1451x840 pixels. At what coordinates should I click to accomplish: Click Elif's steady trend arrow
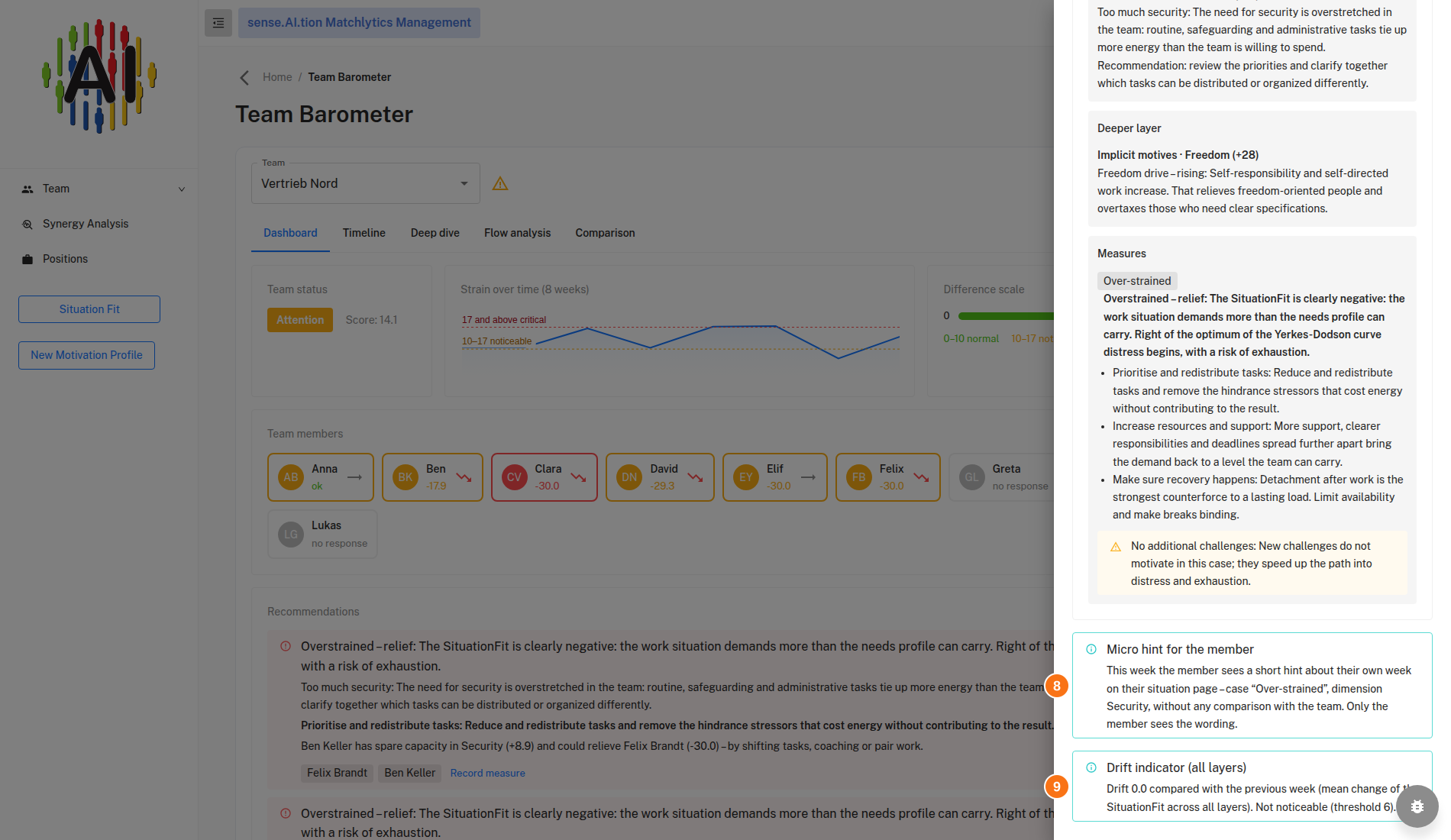(x=808, y=477)
